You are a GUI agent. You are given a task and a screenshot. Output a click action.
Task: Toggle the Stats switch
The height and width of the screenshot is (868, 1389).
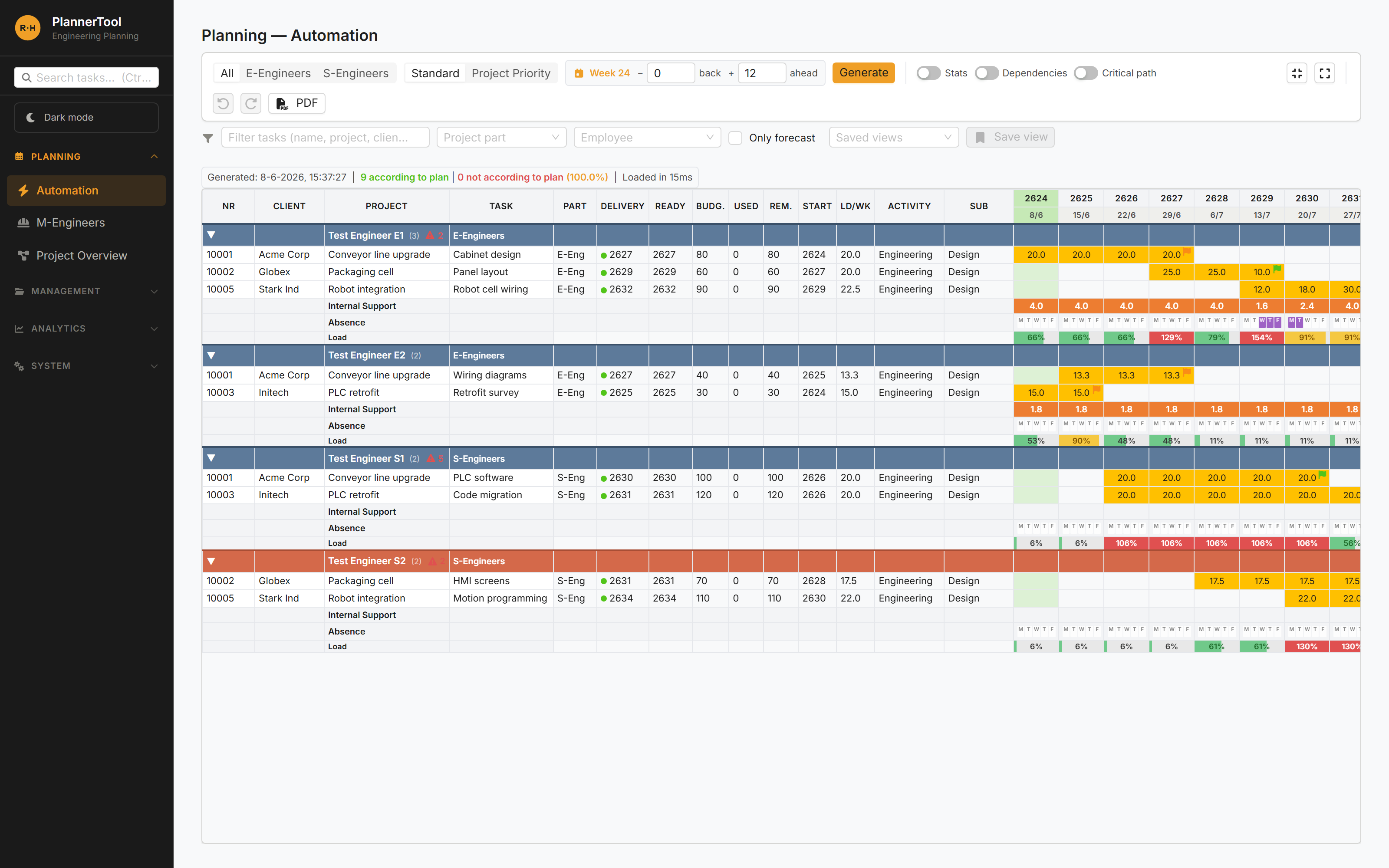pyautogui.click(x=928, y=73)
